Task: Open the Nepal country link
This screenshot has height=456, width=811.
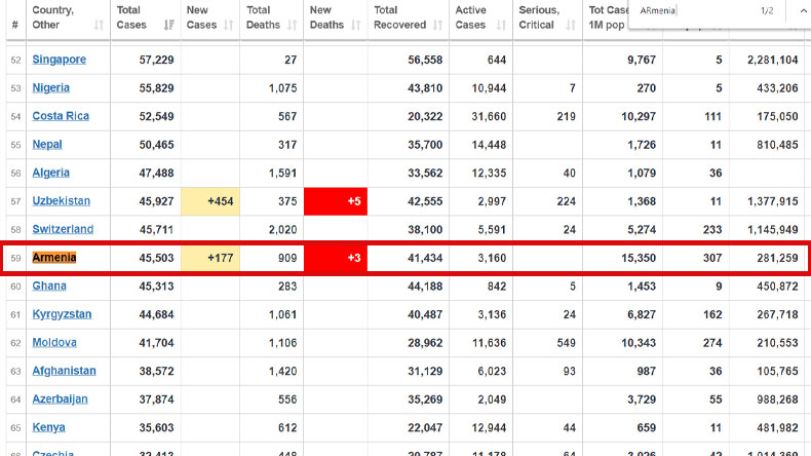Action: 47,144
